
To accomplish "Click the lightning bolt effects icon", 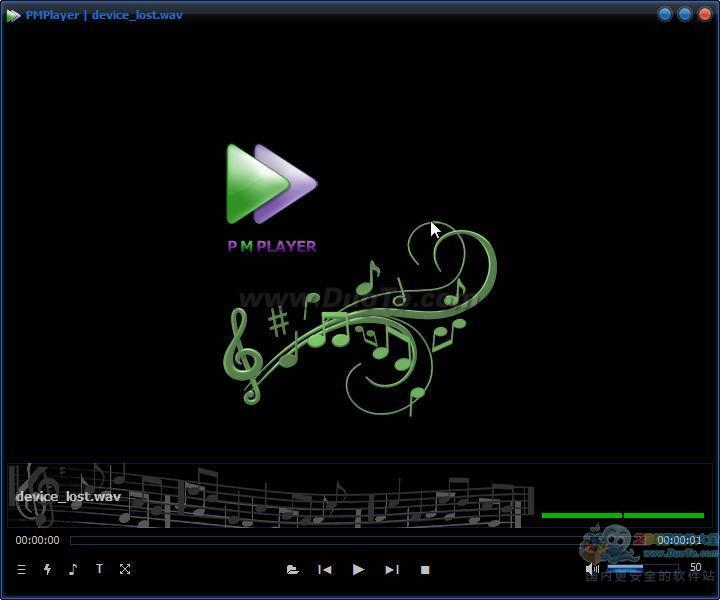I will click(x=47, y=569).
